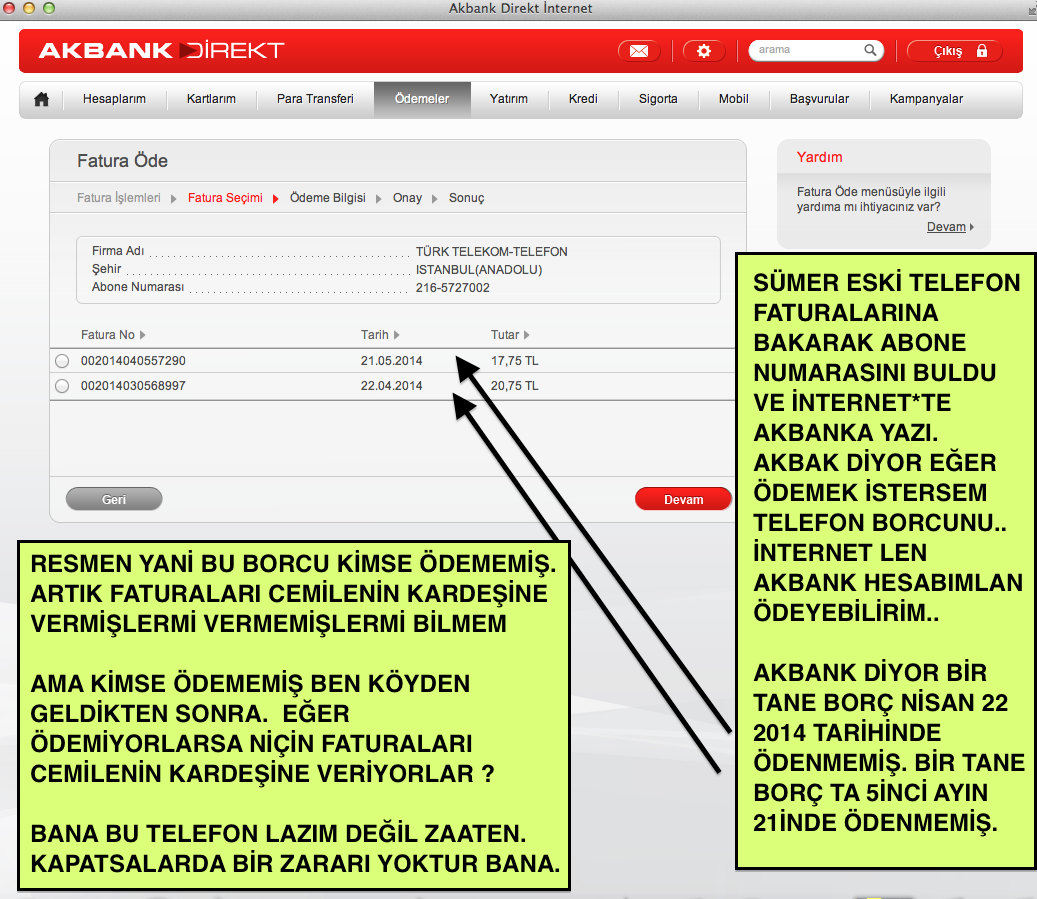The image size is (1037, 899).
Task: Open the Kampanyalar menu
Action: 926,99
